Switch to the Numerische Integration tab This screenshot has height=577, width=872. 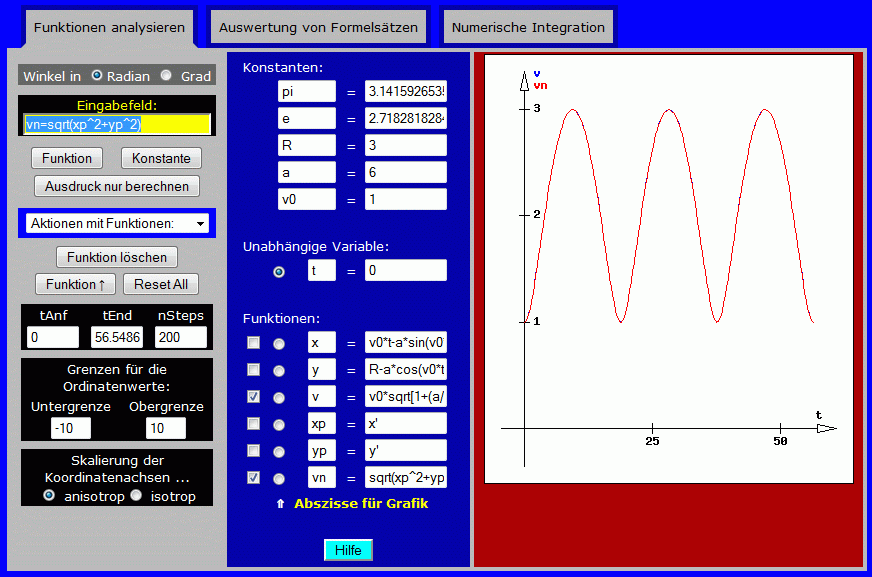(528, 27)
